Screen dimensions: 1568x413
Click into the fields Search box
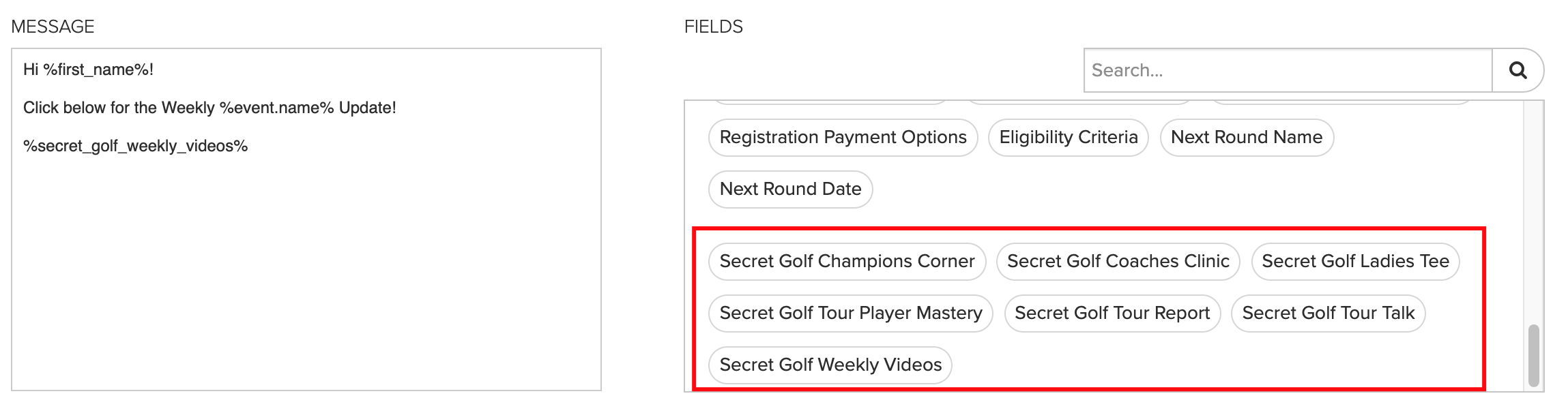click(x=1288, y=70)
